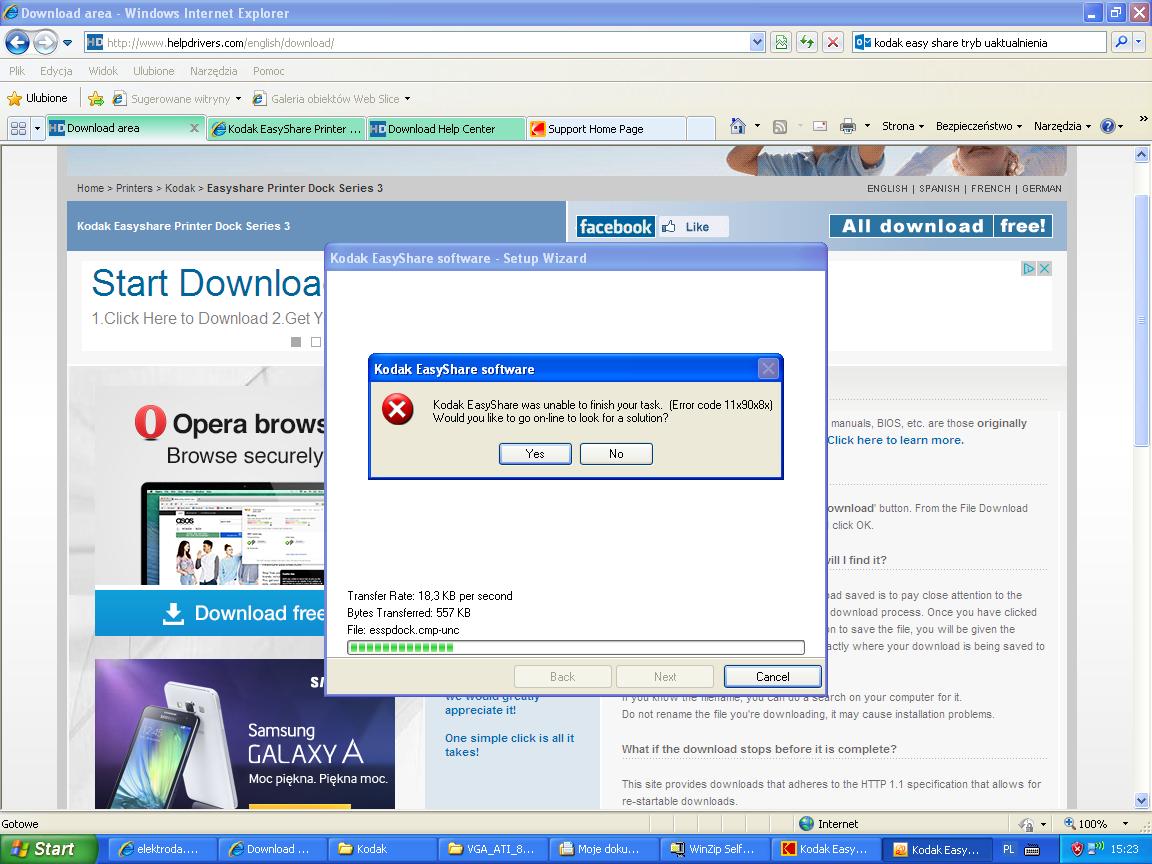Click the IE Back navigation arrow

(x=18, y=43)
